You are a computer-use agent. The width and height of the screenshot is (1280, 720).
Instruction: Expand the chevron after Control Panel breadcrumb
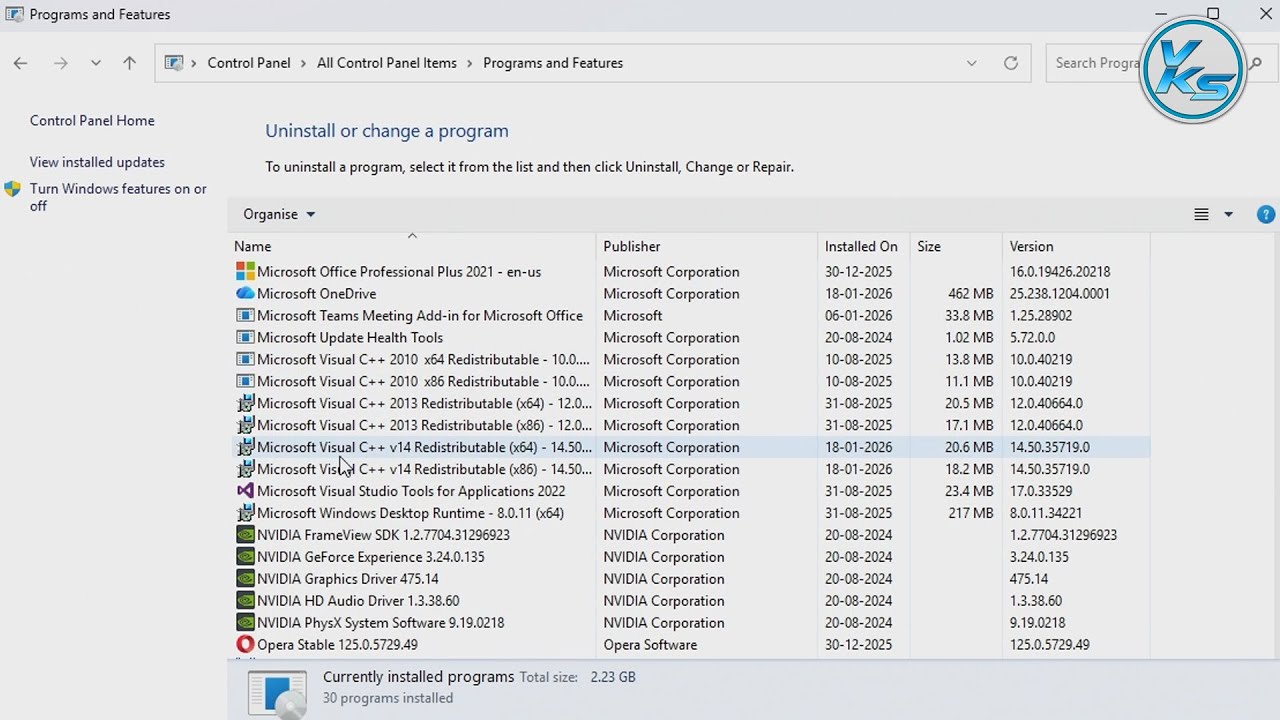coord(304,63)
